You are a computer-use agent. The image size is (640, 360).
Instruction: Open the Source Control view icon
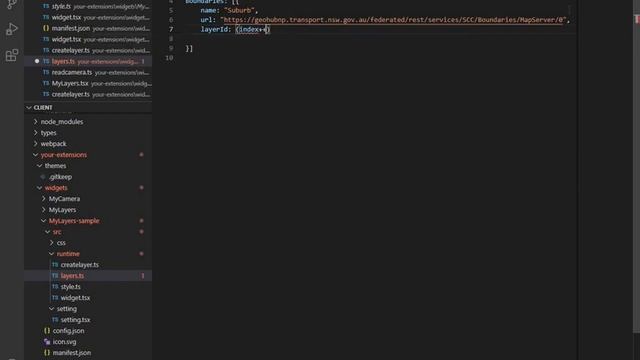point(12,4)
